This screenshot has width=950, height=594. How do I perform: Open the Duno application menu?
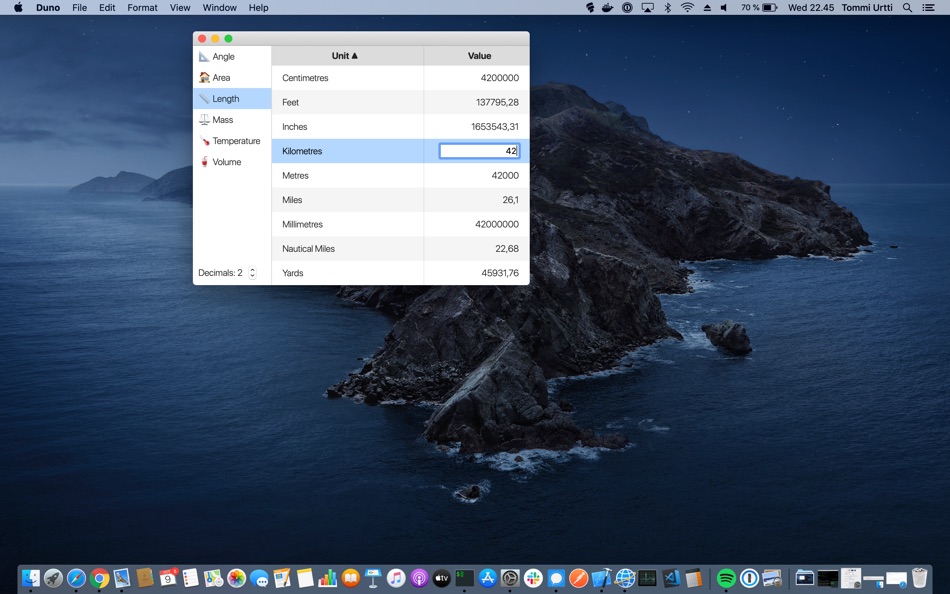click(48, 8)
